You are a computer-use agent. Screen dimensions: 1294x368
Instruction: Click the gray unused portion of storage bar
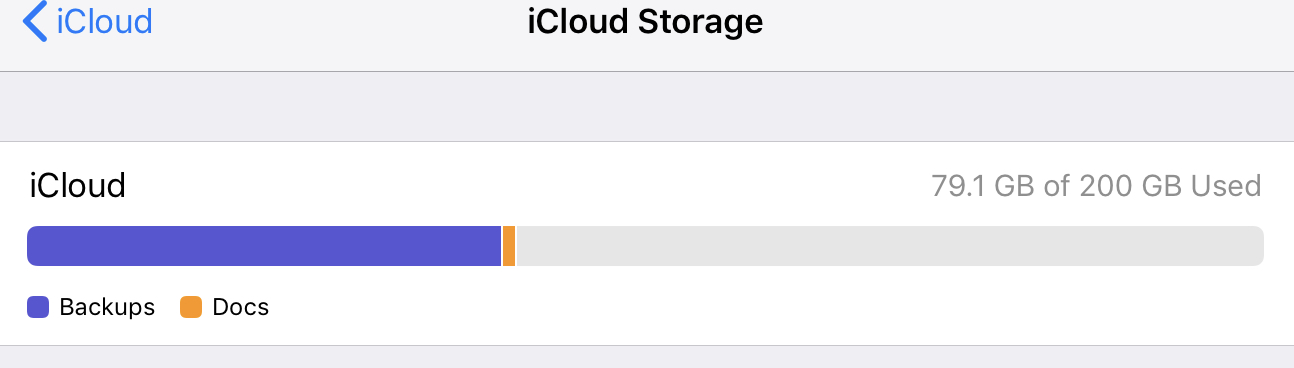coord(890,246)
